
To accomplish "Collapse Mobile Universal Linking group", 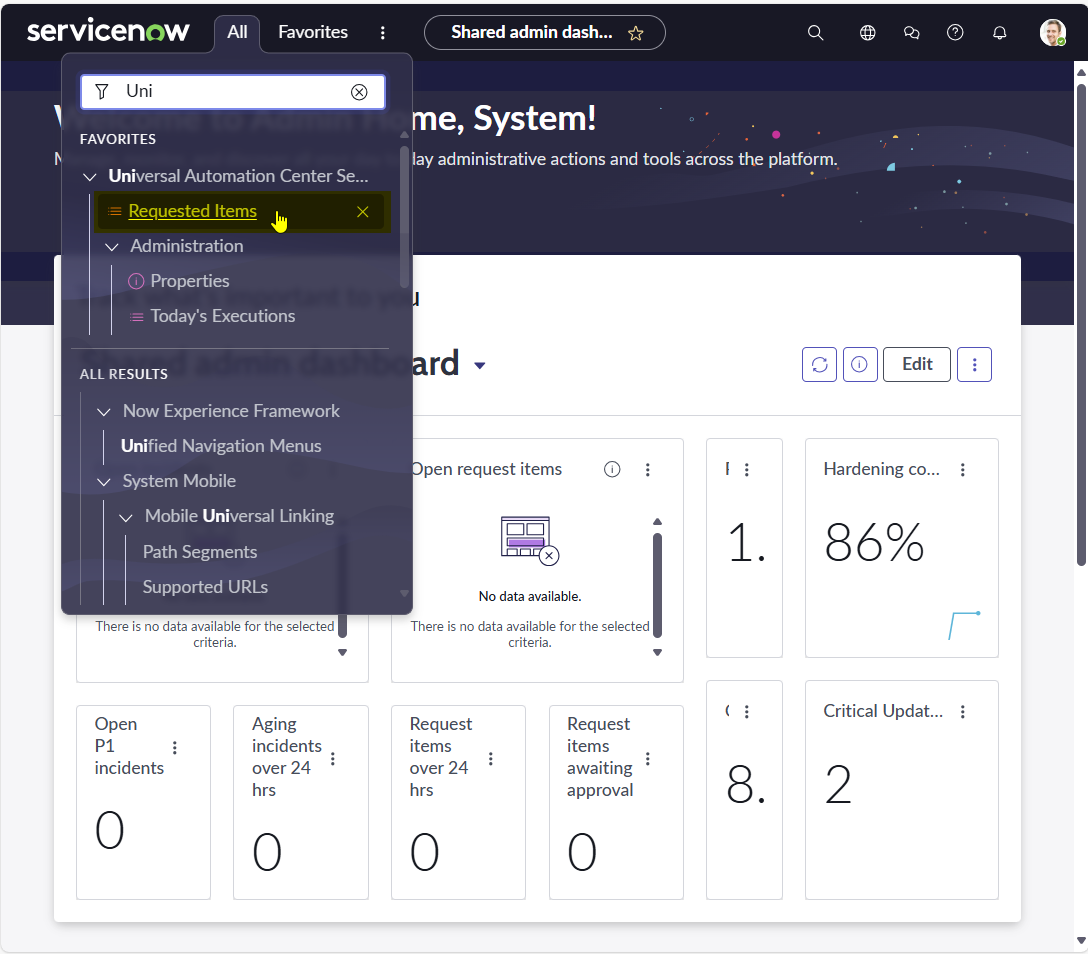I will (x=126, y=518).
